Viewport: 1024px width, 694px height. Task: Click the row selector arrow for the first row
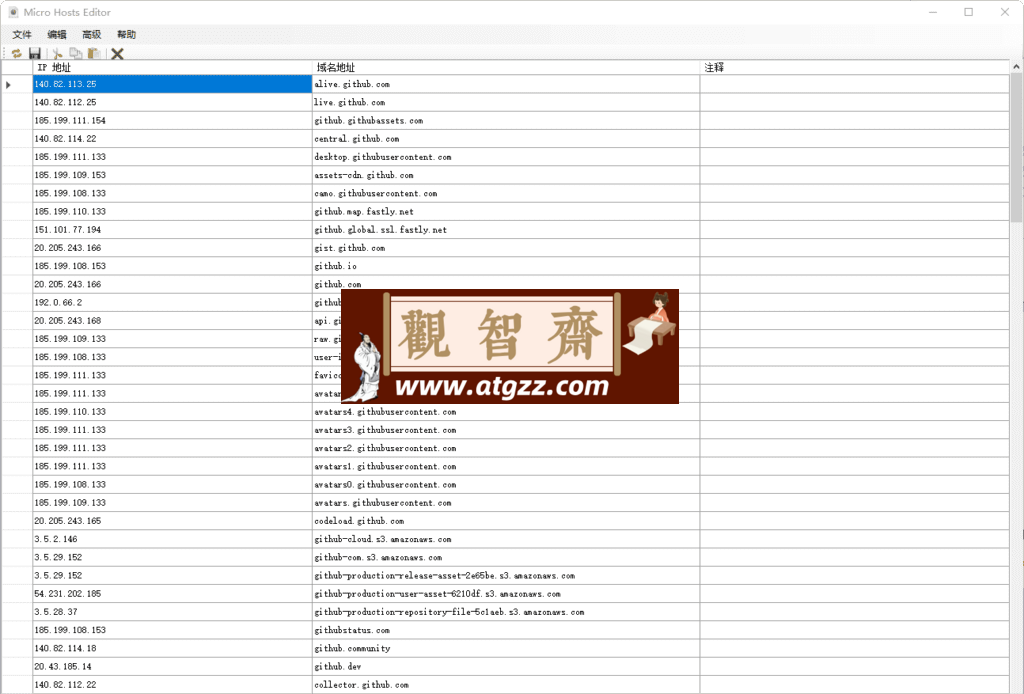coord(8,84)
